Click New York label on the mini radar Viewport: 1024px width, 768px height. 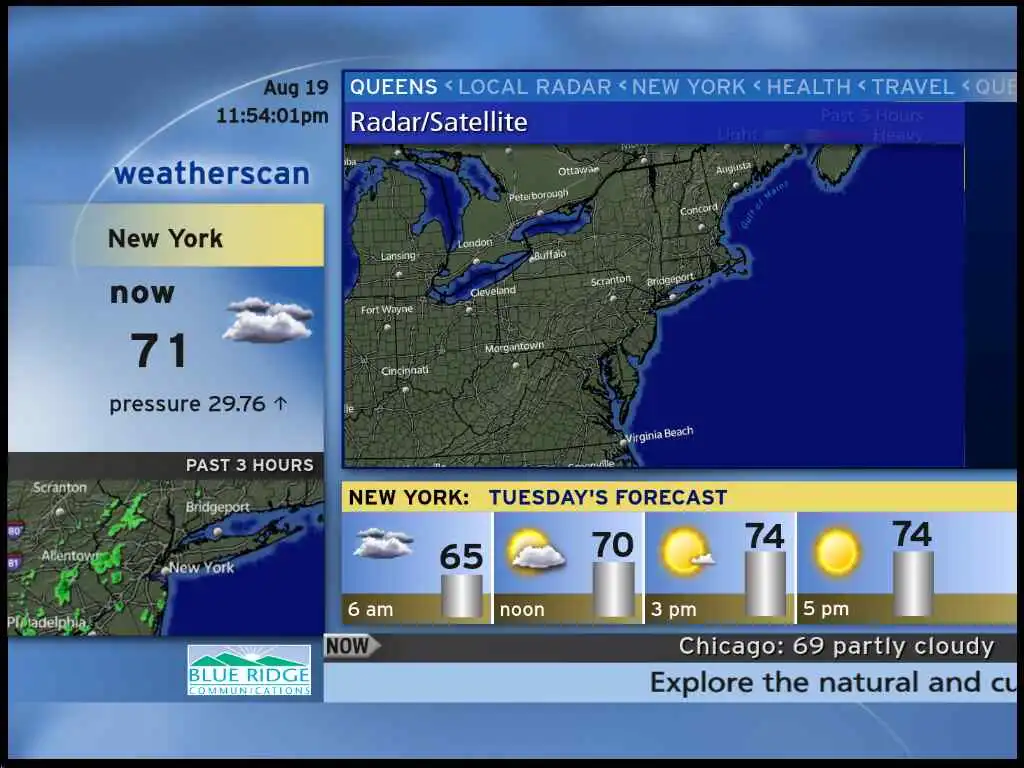tap(201, 568)
